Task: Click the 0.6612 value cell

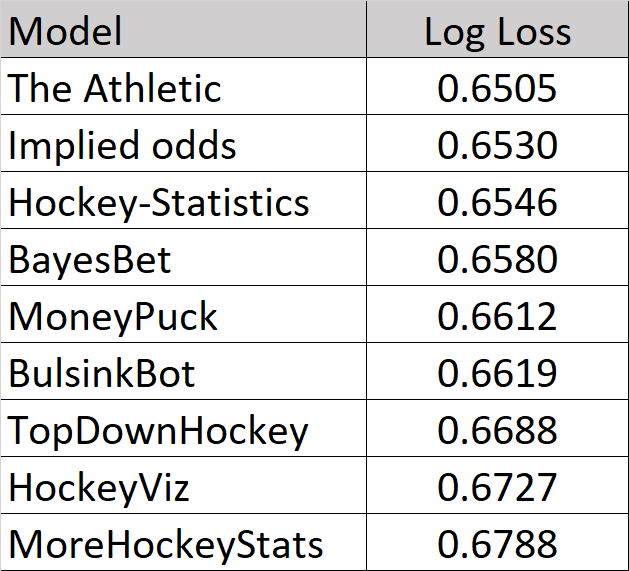Action: coord(497,316)
